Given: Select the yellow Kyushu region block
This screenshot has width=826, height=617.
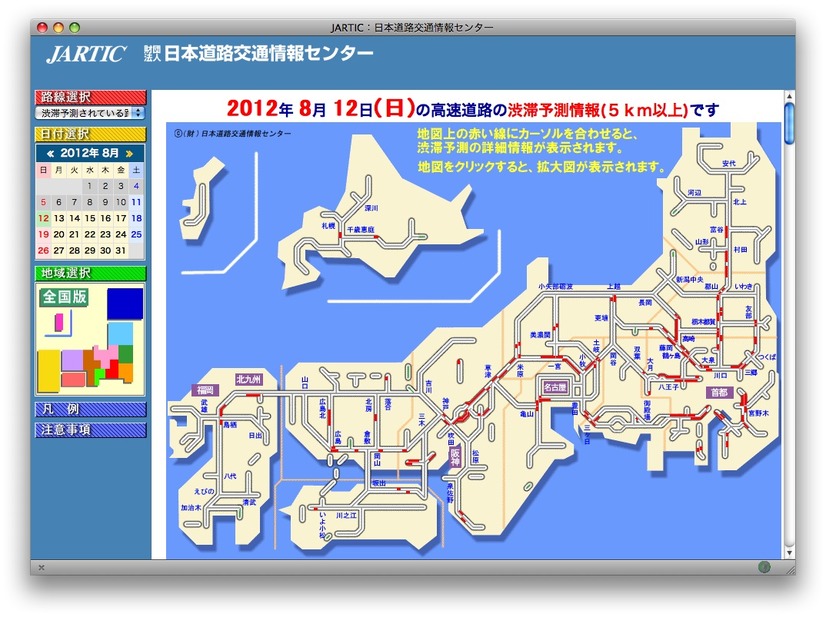Looking at the screenshot, I should point(48,371).
